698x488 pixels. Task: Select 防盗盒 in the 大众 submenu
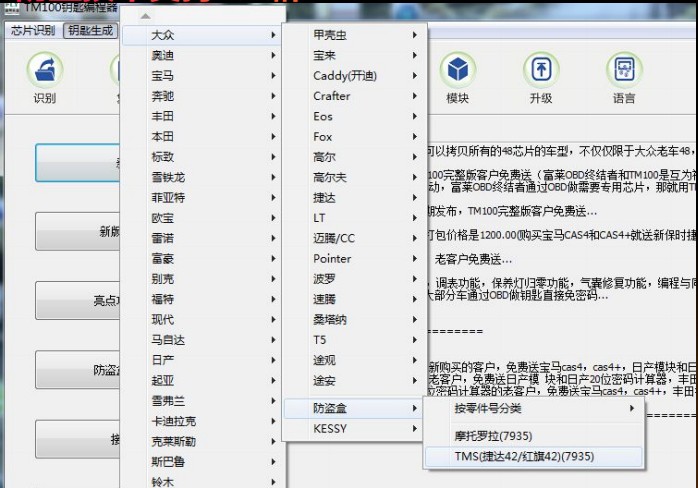(x=354, y=408)
